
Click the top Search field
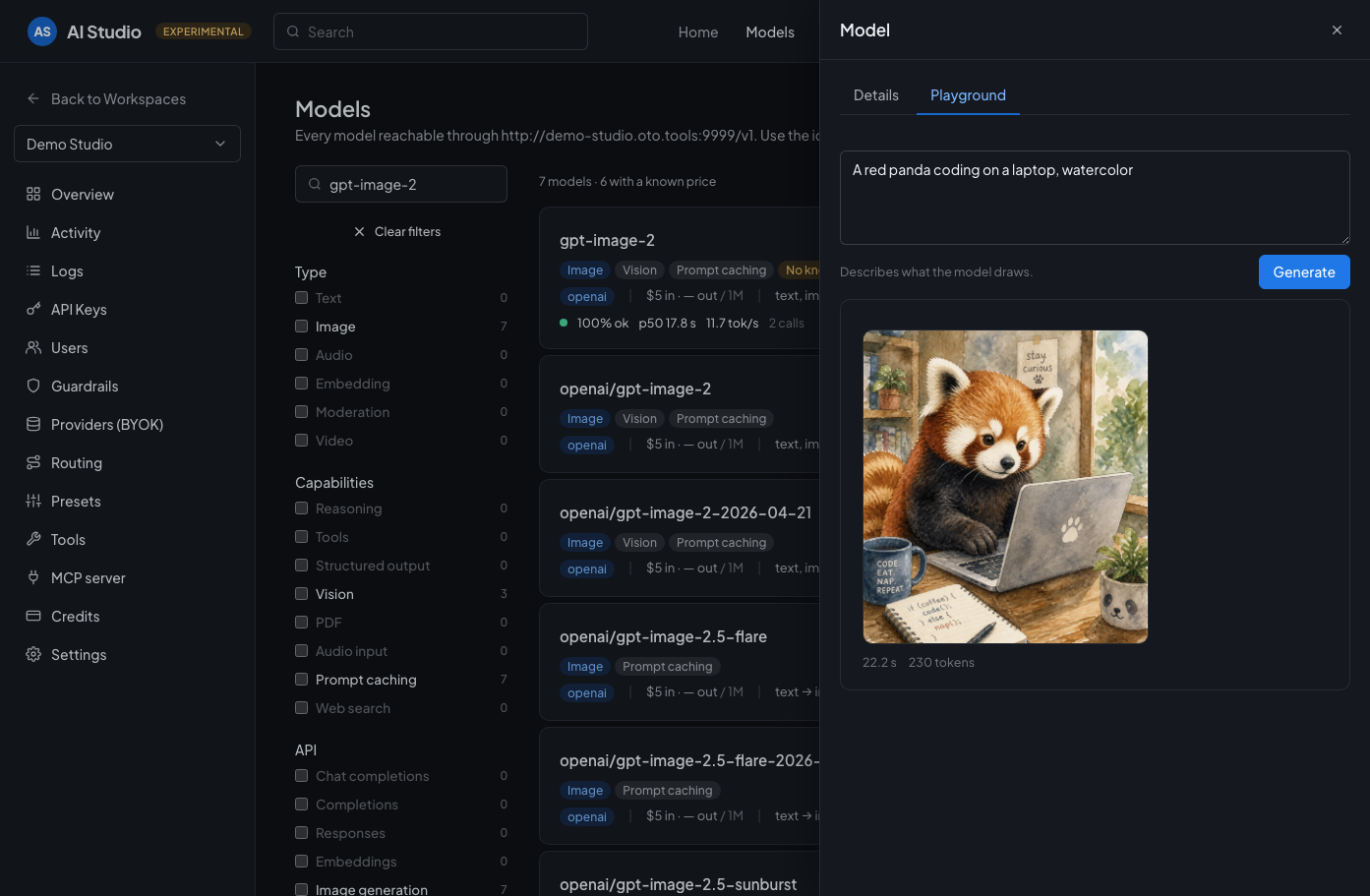tap(431, 31)
